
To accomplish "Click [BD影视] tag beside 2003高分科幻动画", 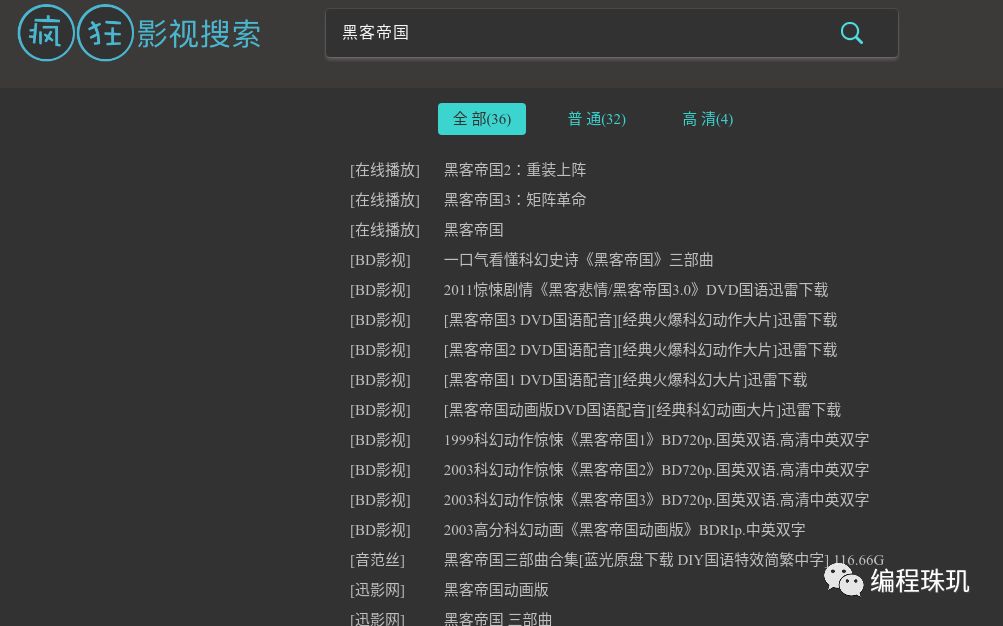I will (x=381, y=531).
